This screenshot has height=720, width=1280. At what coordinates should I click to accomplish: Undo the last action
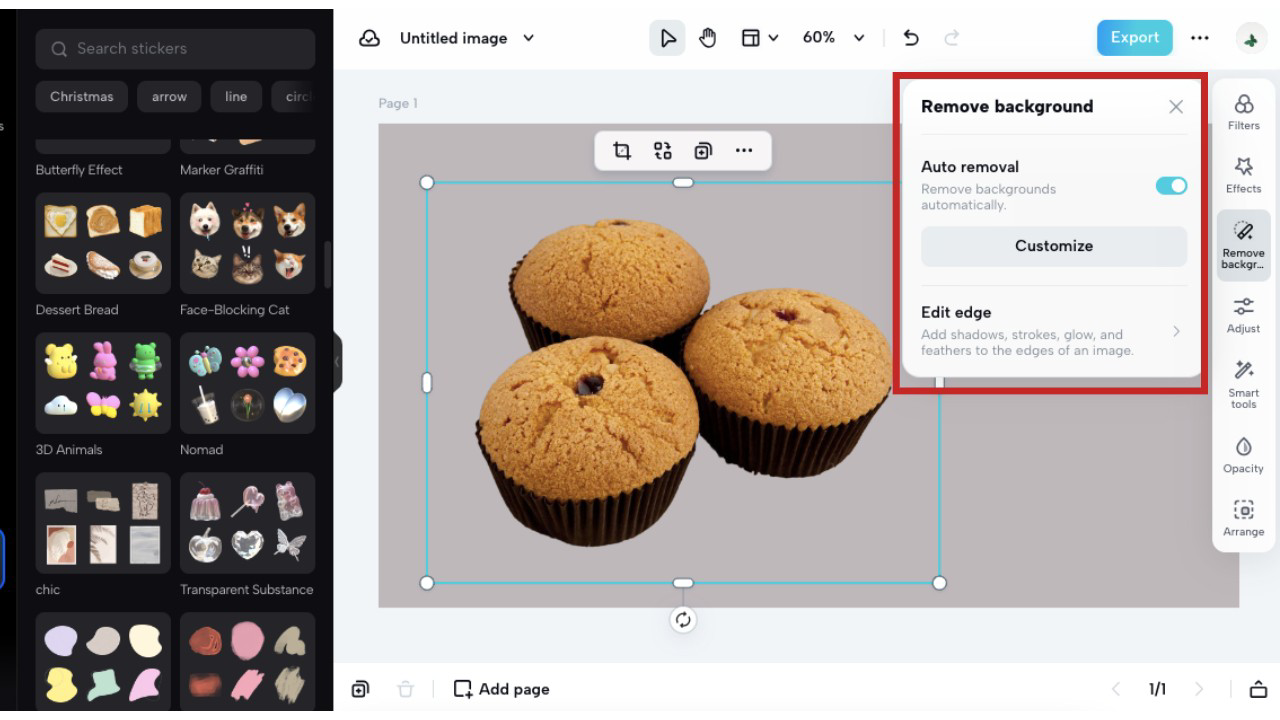[911, 38]
